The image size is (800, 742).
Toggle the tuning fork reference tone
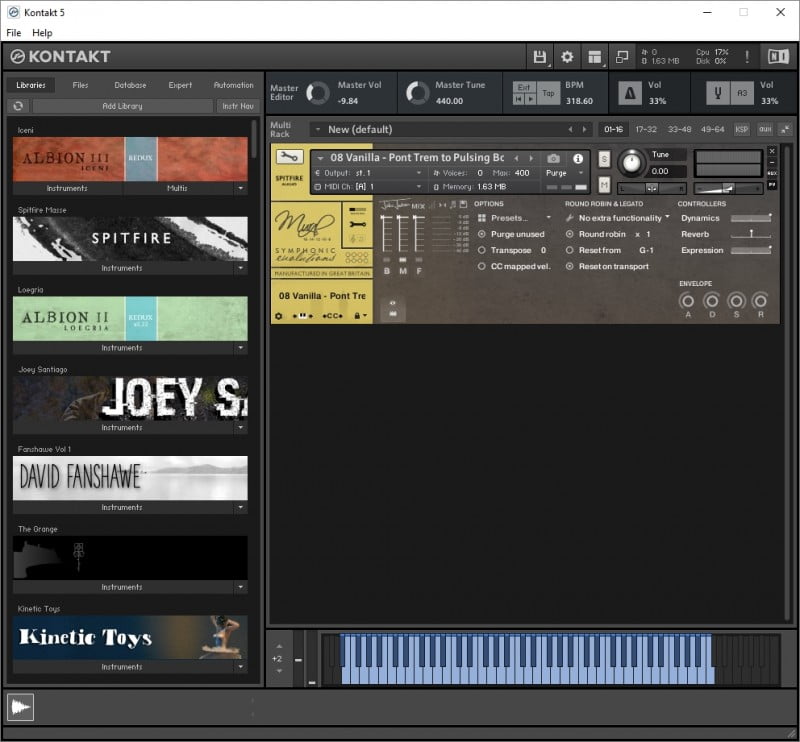click(x=718, y=93)
